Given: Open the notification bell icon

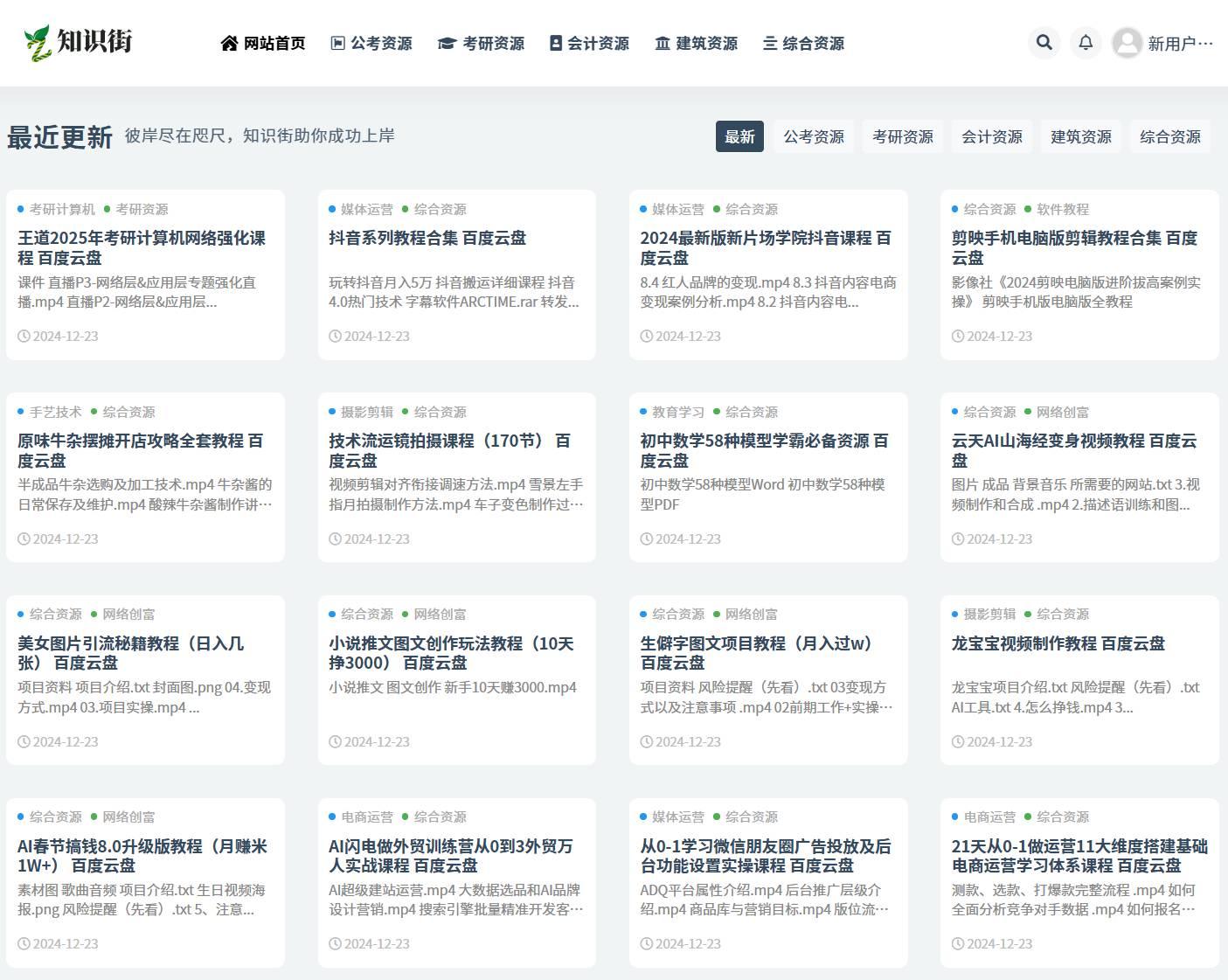Looking at the screenshot, I should pyautogui.click(x=1086, y=42).
